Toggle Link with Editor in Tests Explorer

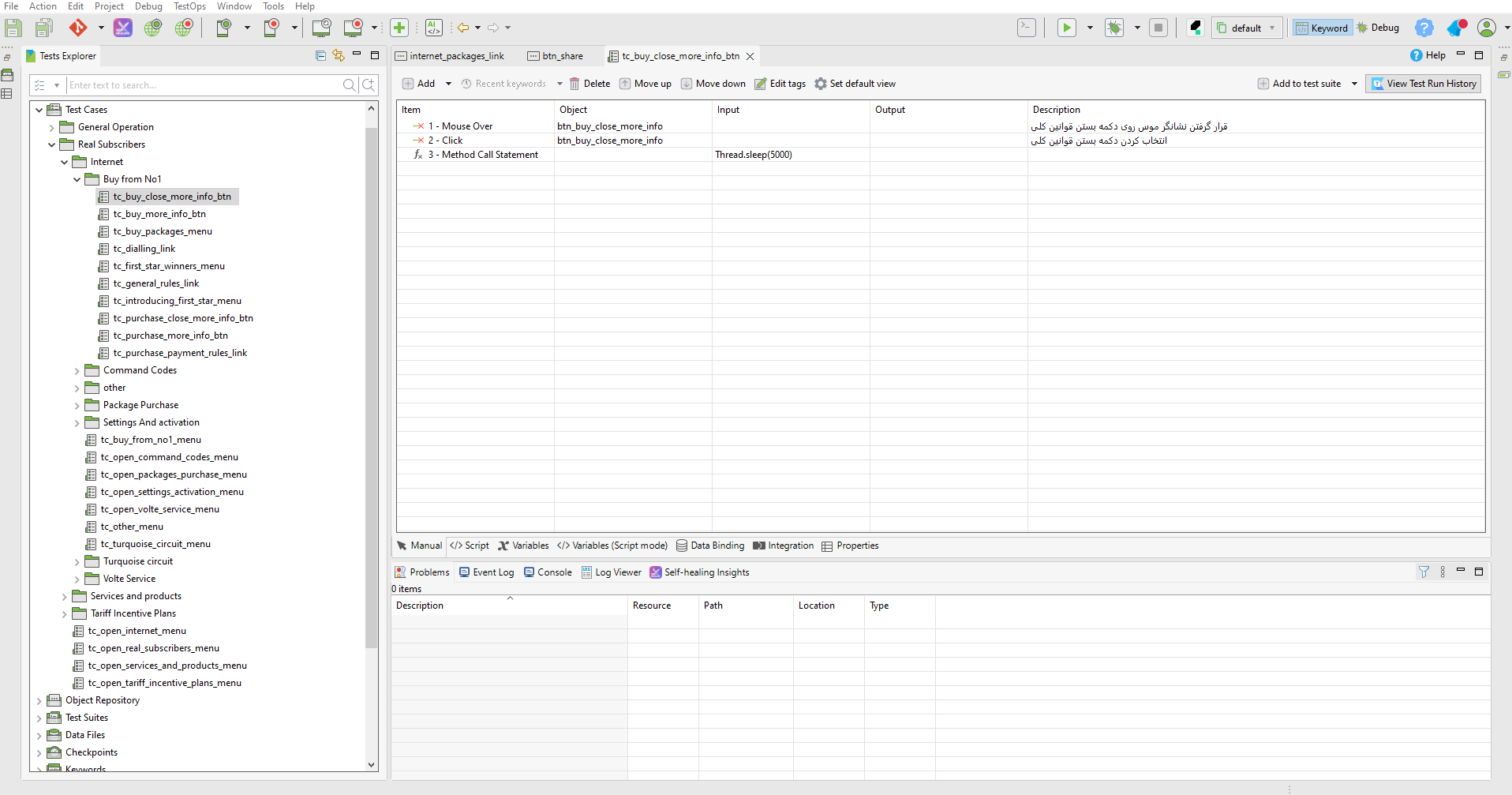(x=339, y=55)
